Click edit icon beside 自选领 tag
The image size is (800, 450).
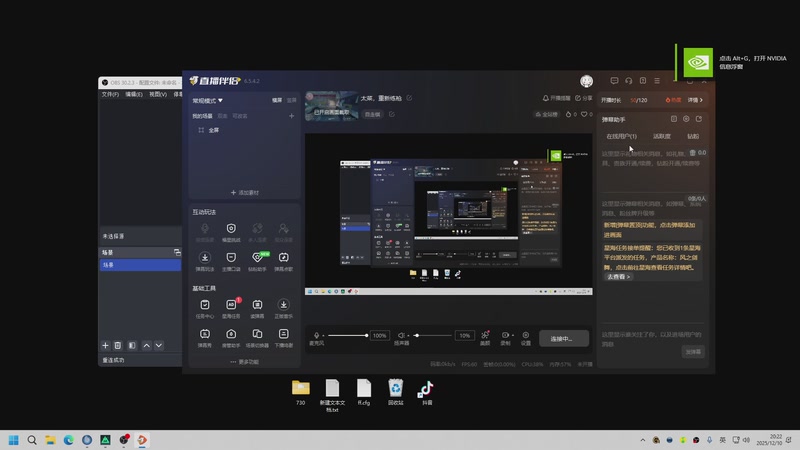pos(392,114)
